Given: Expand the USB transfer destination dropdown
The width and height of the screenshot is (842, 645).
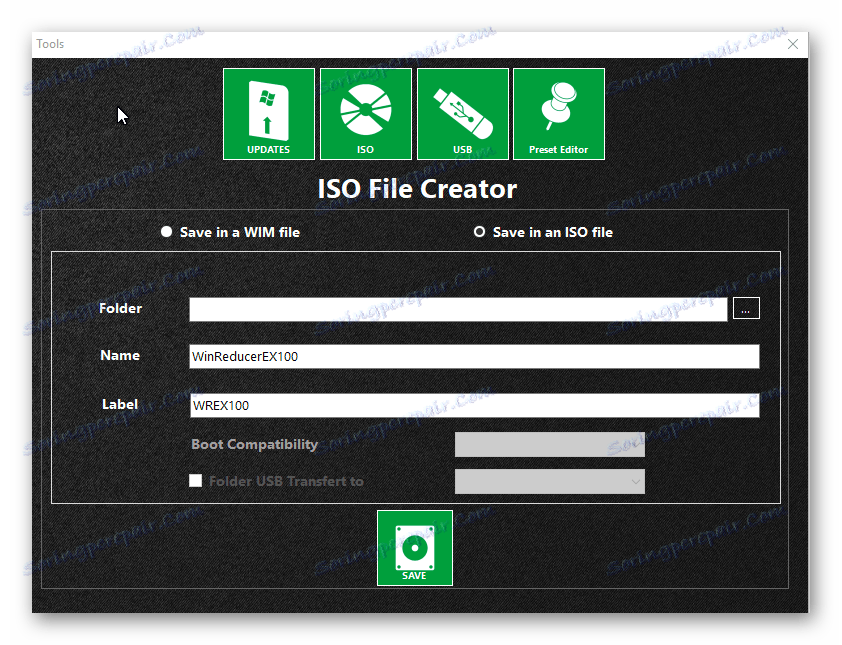Looking at the screenshot, I should pos(549,481).
